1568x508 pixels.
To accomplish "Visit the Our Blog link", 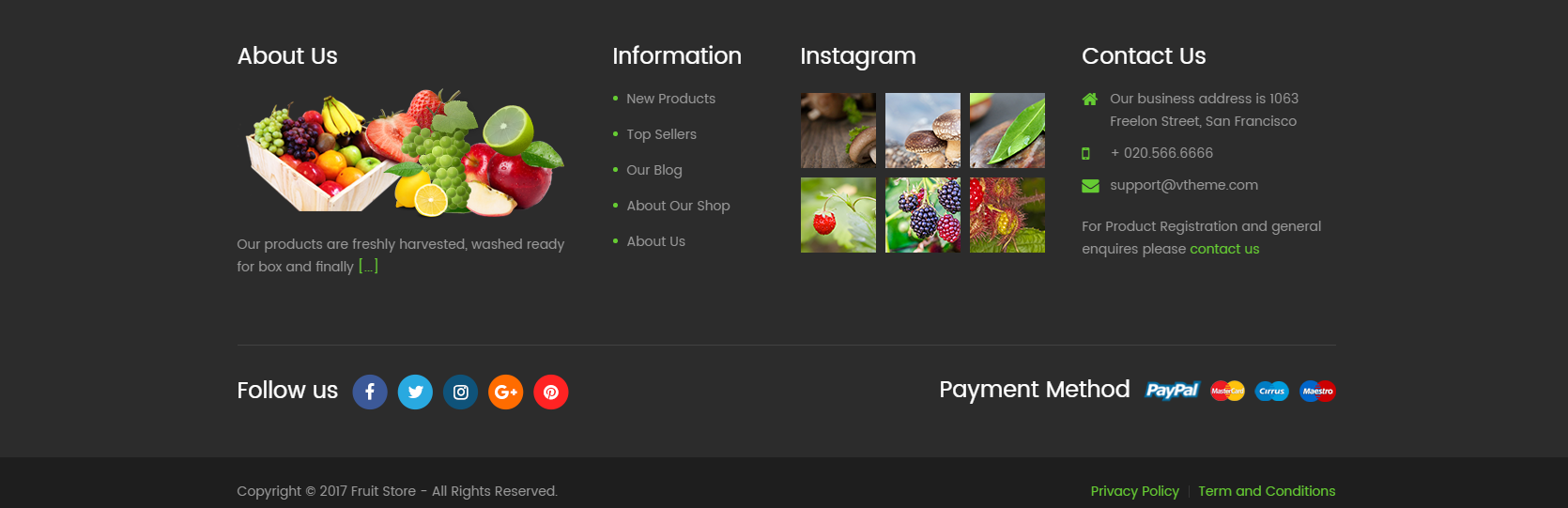I will tap(654, 170).
